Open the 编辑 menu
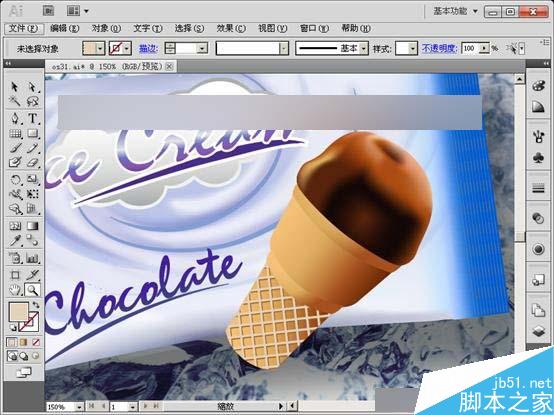The width and height of the screenshot is (554, 415). coord(64,28)
